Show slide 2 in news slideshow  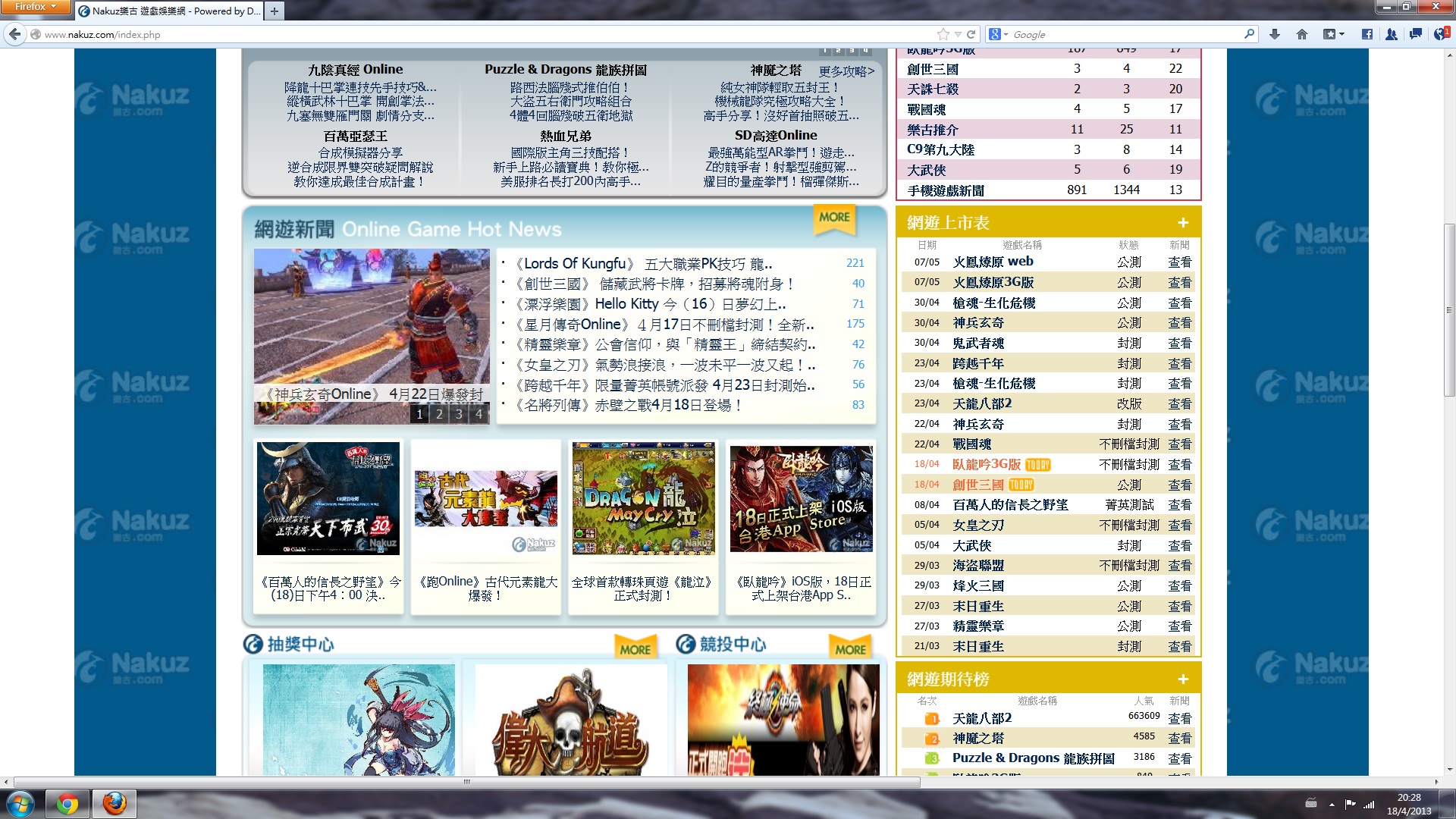tap(439, 414)
